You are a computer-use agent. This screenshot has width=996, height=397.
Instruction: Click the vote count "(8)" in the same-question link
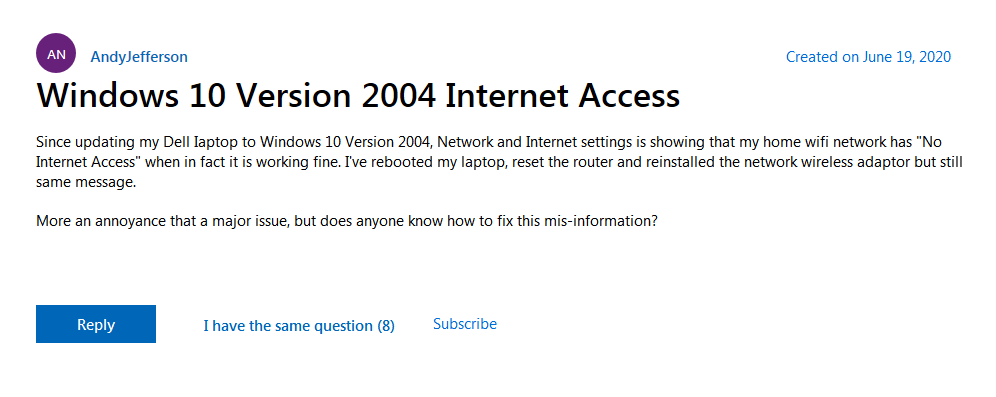386,326
